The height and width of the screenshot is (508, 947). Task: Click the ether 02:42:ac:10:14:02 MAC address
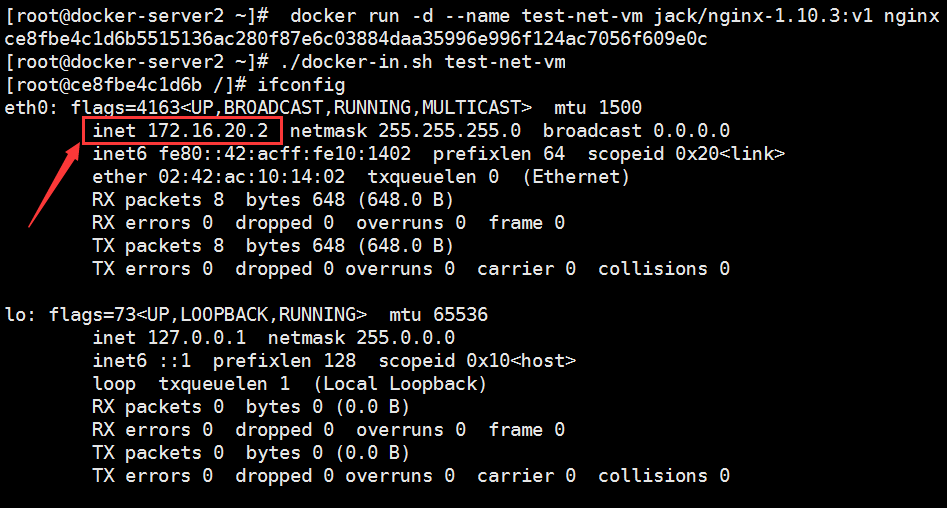coord(219,176)
